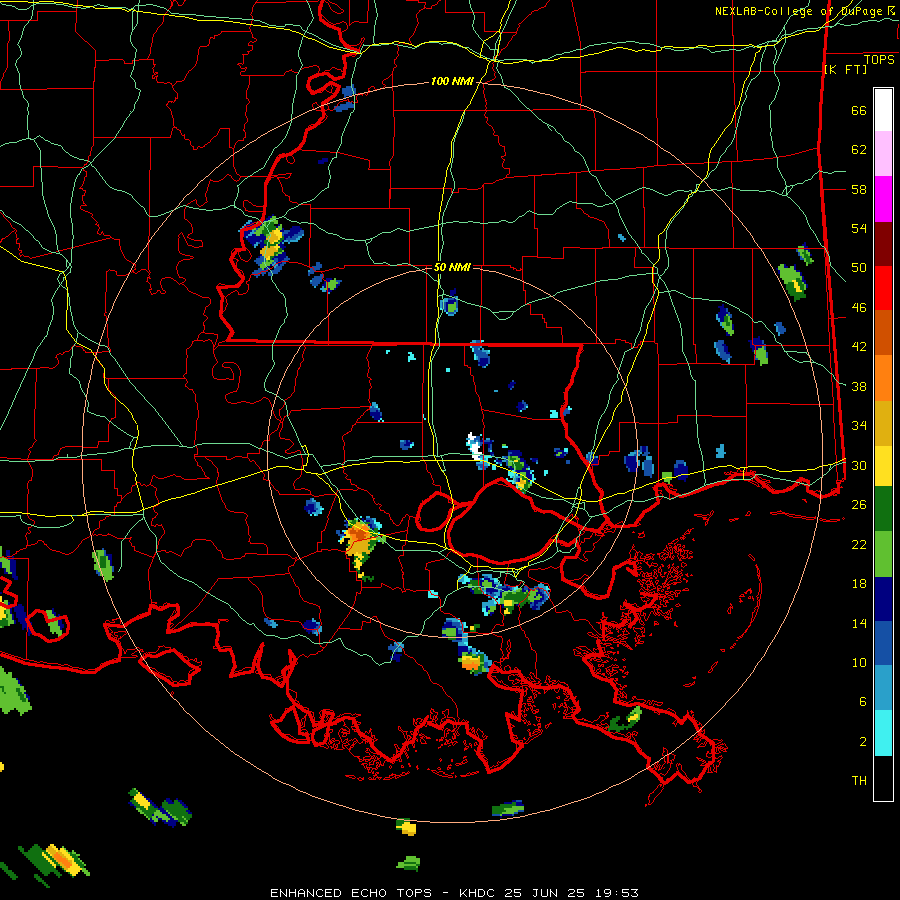Click the ENHANCED ECHO TOPS KHDC caption
900x900 pixels.
(454, 893)
